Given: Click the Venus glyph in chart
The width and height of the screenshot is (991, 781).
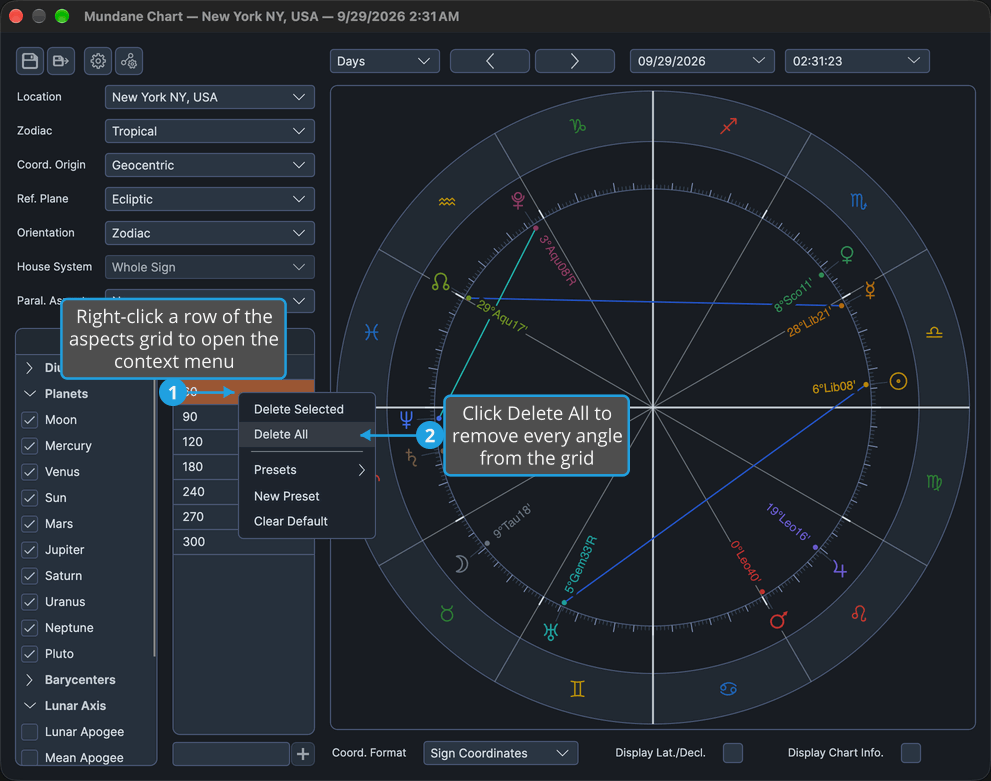Looking at the screenshot, I should click(x=847, y=255).
